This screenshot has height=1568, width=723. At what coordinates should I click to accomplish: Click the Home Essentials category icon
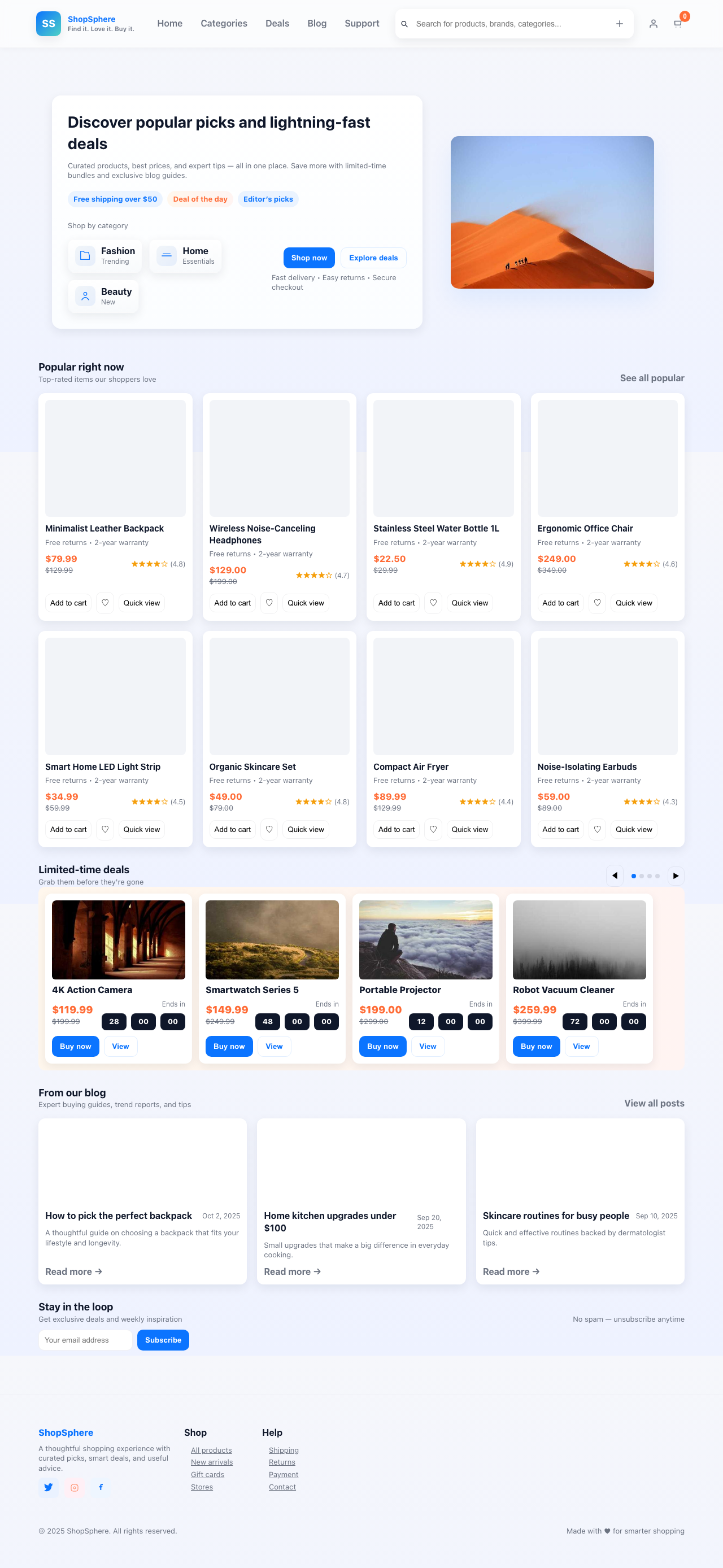(167, 256)
